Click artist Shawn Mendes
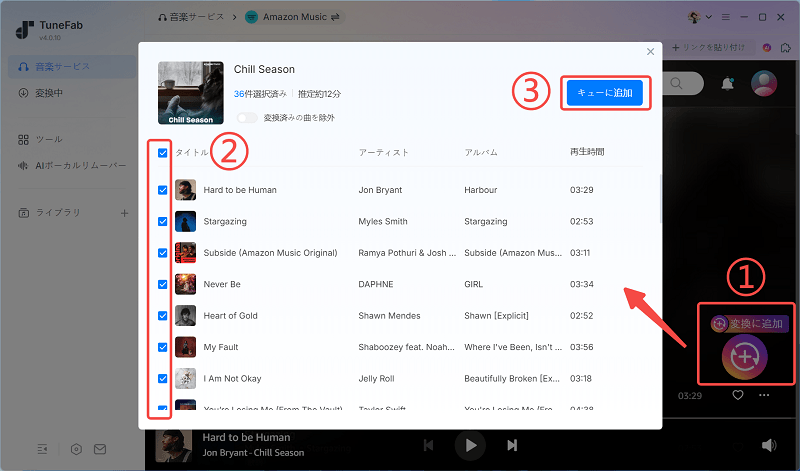The image size is (800, 471). pos(389,316)
